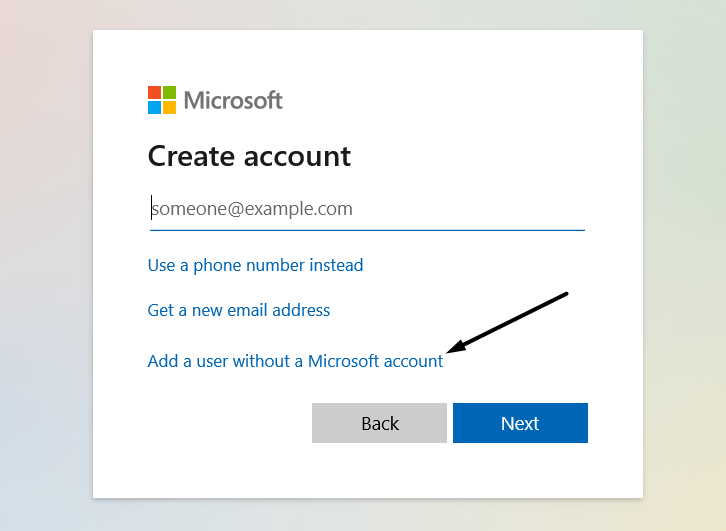726x531 pixels.
Task: Click the blue underline beneath the email field
Action: (366, 230)
